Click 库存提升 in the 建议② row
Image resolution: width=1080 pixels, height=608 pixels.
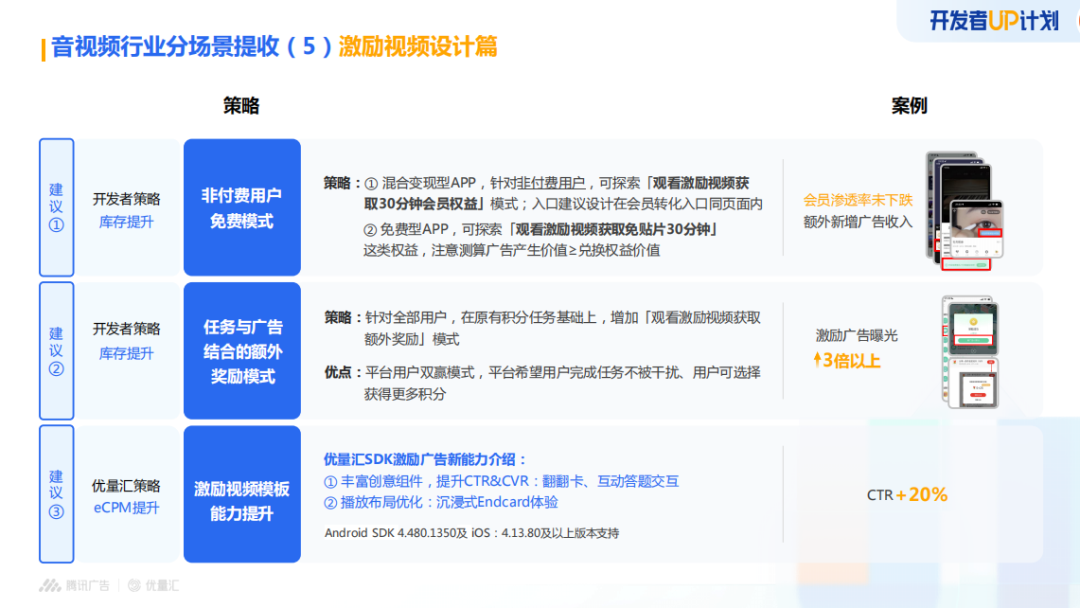(x=126, y=353)
